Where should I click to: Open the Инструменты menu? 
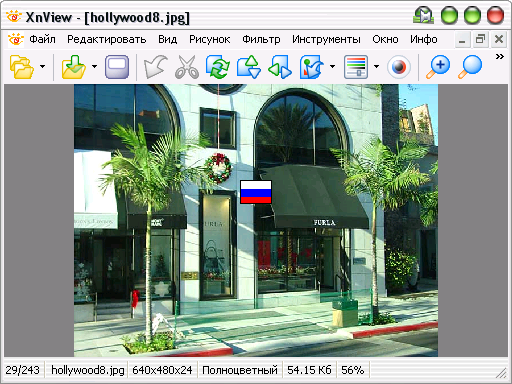click(x=326, y=39)
